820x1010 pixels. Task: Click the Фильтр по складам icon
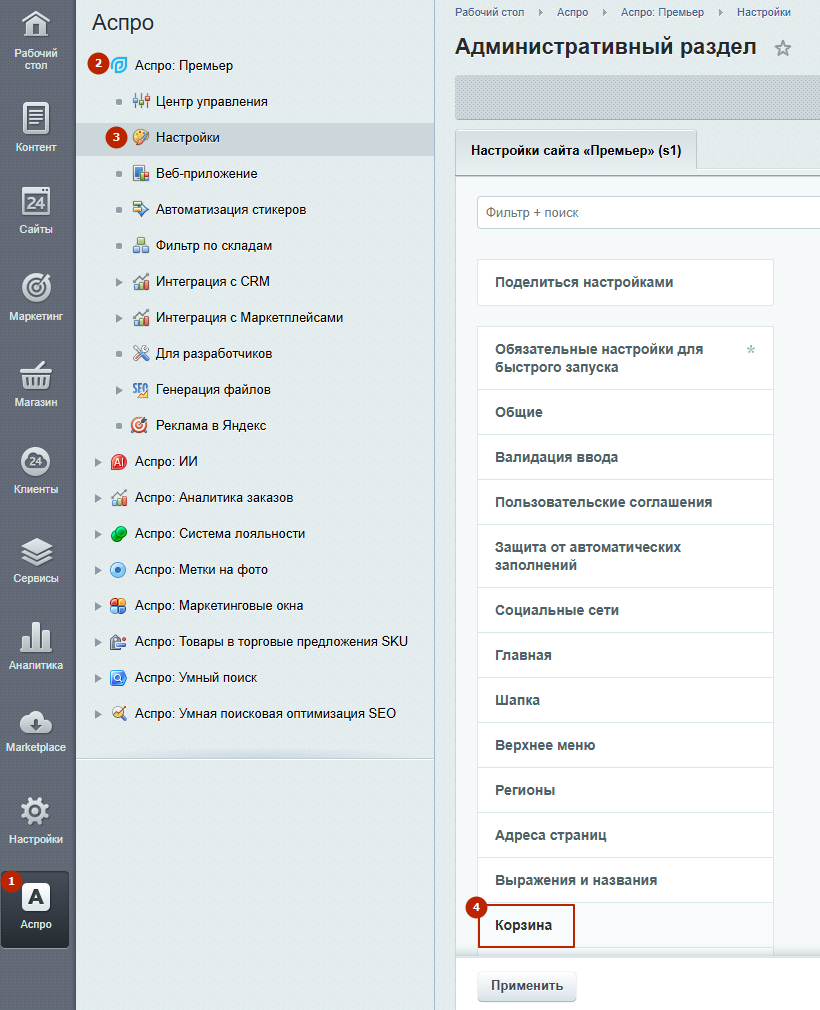point(140,245)
